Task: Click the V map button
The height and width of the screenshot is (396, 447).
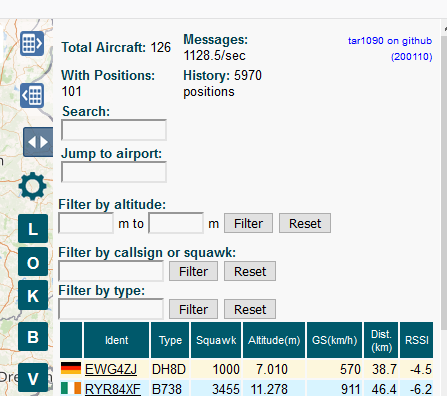Action: click(33, 378)
